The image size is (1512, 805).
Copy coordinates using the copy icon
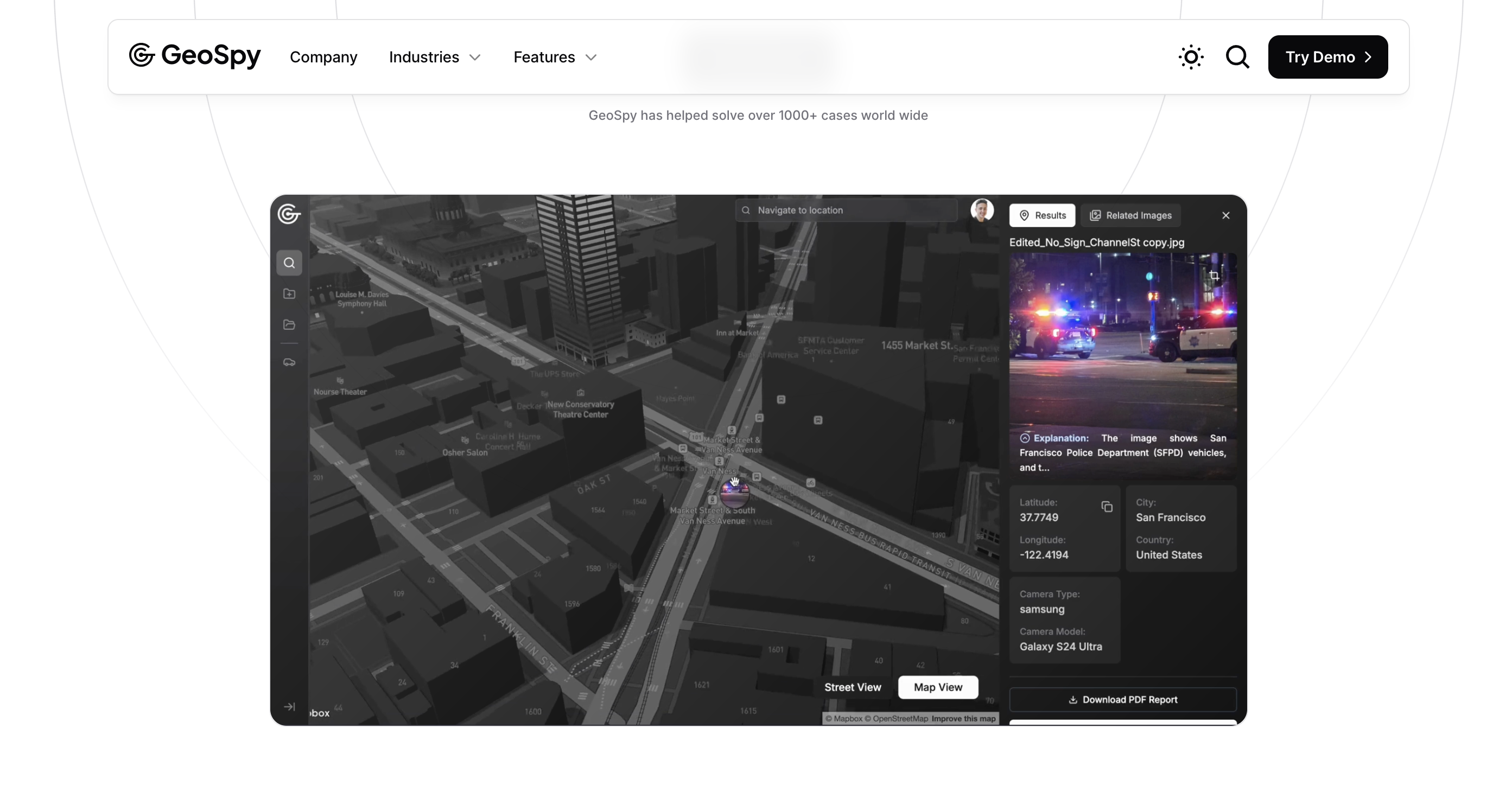(x=1107, y=507)
